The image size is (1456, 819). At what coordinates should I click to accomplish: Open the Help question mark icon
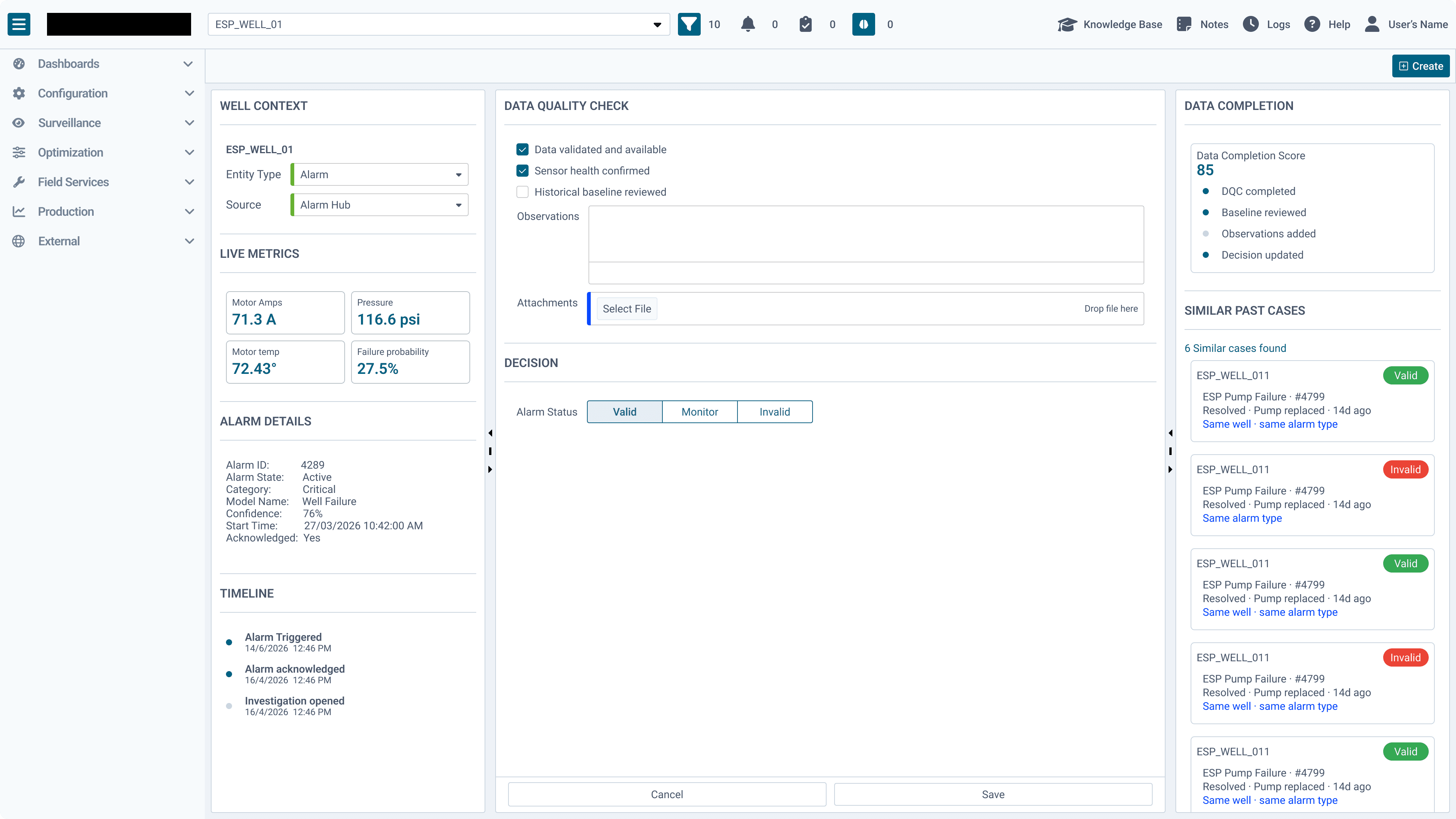(1312, 24)
